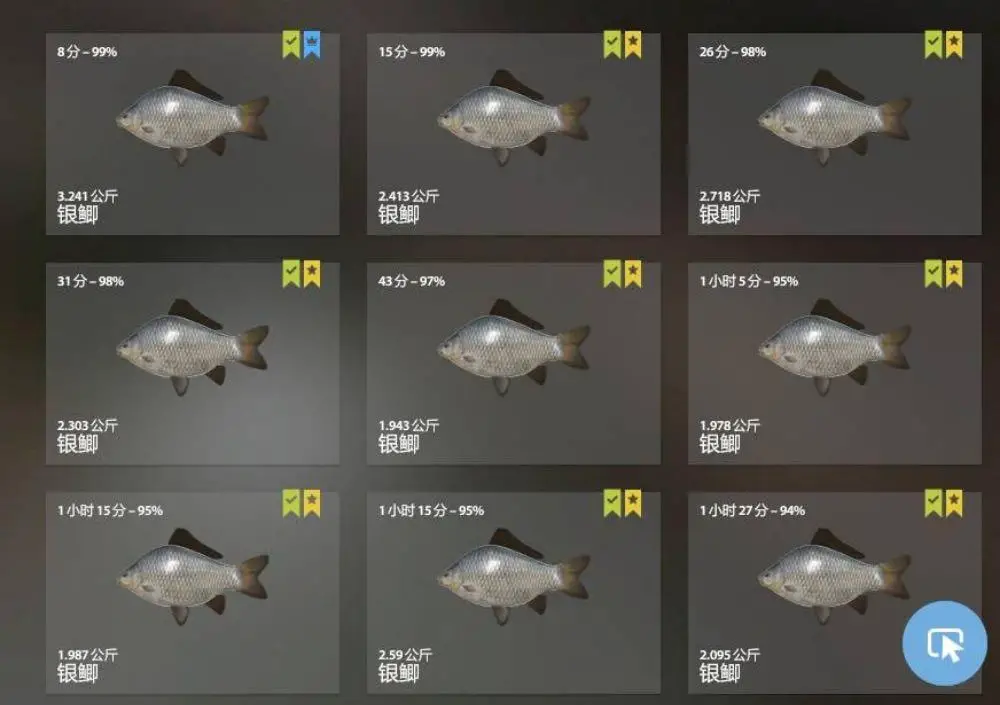Click the blue crown badge on 3.241 kg fish
Screen dimensions: 1000x705
point(312,45)
